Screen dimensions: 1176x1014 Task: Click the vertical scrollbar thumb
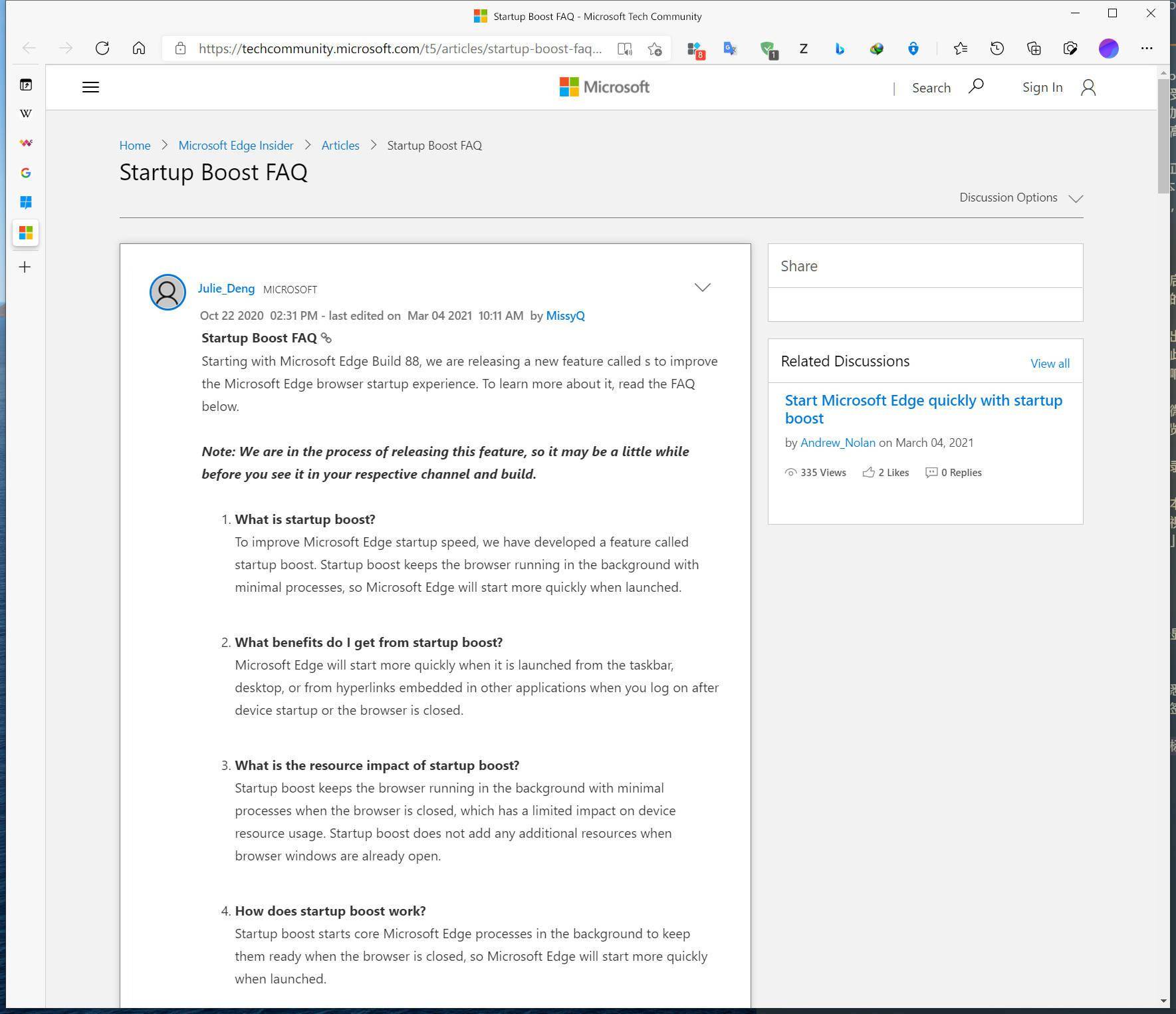[1163, 136]
